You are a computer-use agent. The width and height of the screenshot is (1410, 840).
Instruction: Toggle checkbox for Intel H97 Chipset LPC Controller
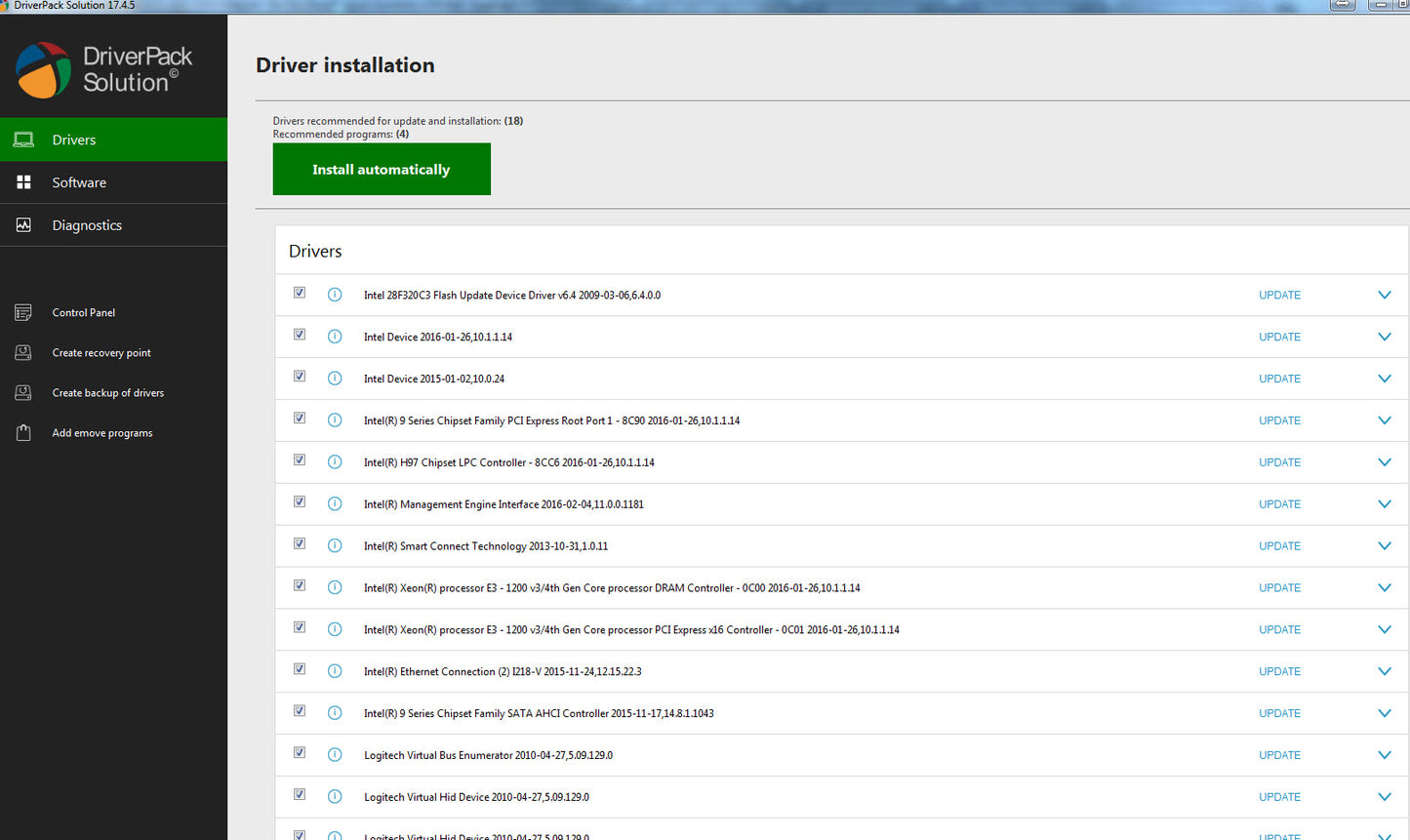pyautogui.click(x=300, y=460)
